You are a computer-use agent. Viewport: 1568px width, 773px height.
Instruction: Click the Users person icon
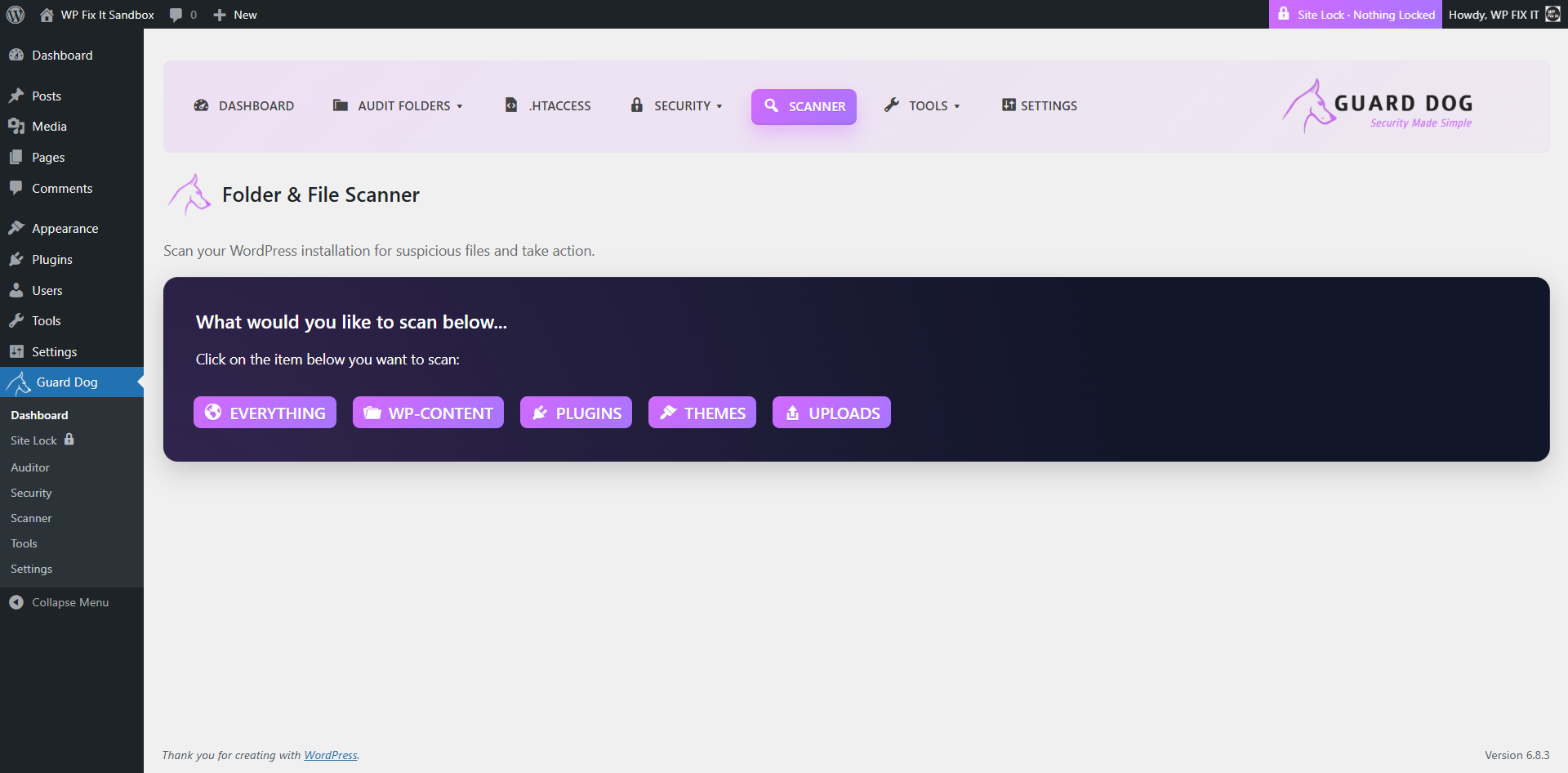pos(16,290)
